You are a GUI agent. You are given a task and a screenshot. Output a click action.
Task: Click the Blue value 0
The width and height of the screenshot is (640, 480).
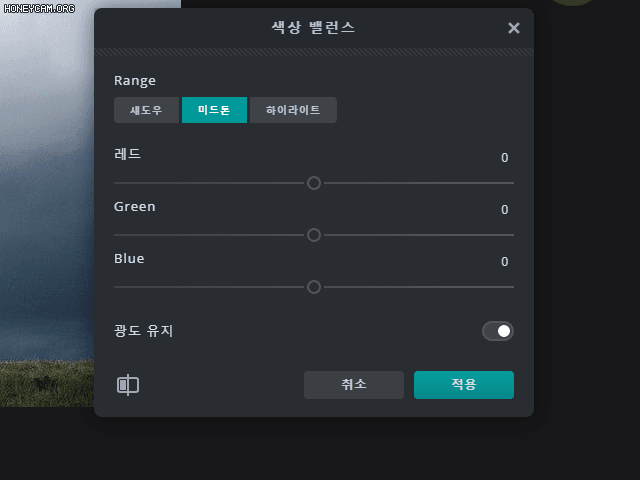pos(504,262)
